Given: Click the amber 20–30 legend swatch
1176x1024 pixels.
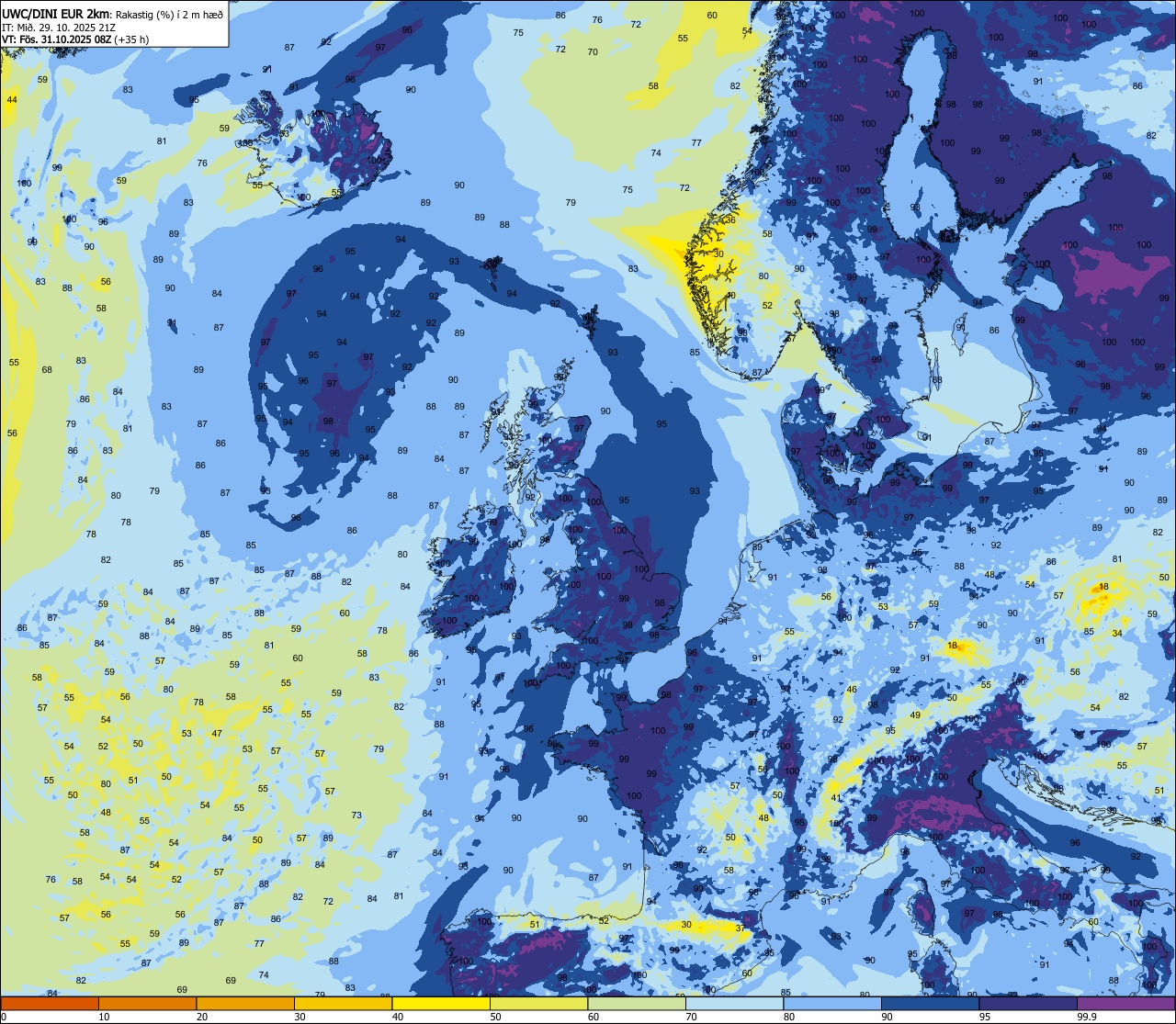Looking at the screenshot, I should click(x=245, y=1004).
